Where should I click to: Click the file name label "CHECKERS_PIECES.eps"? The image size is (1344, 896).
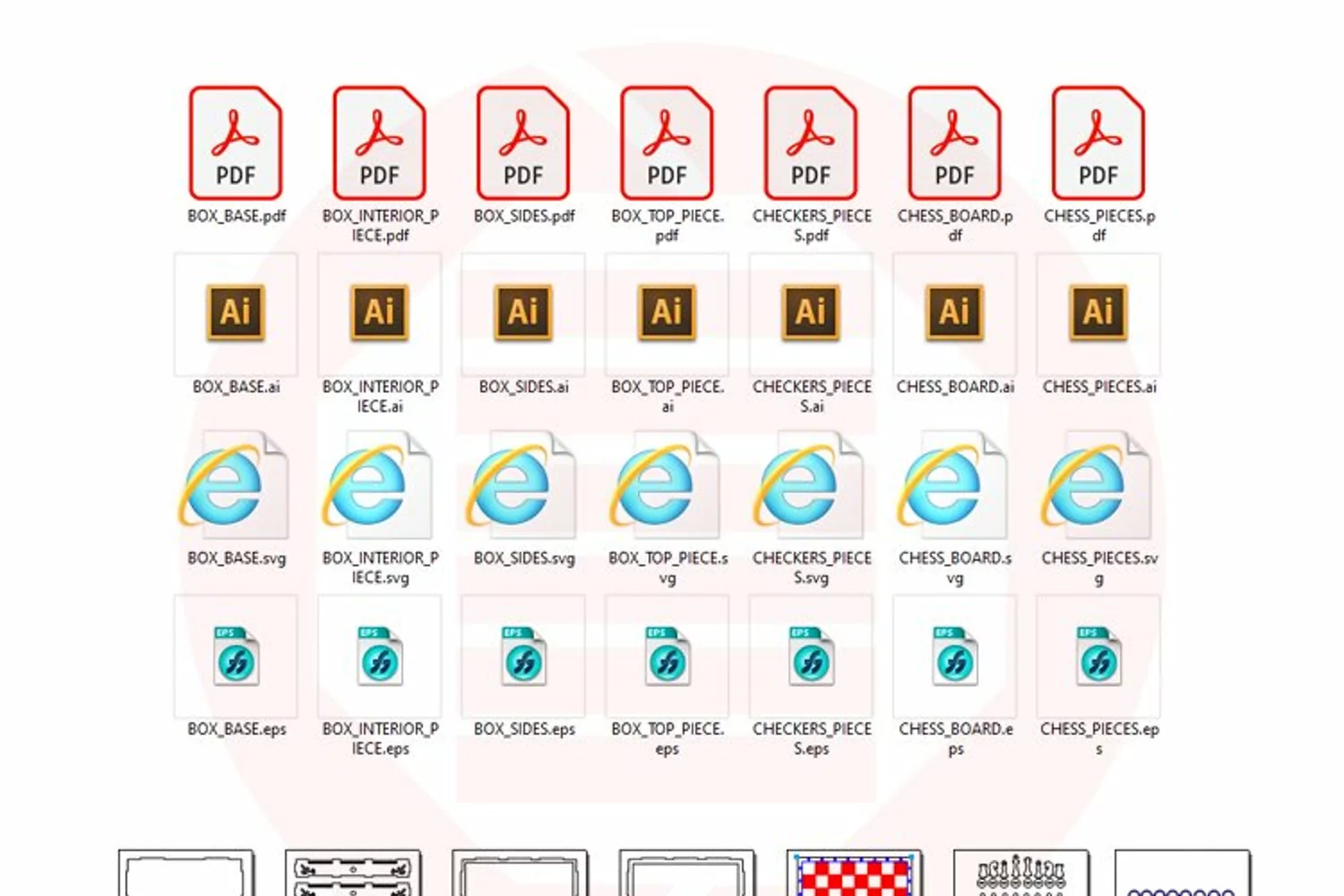[812, 739]
